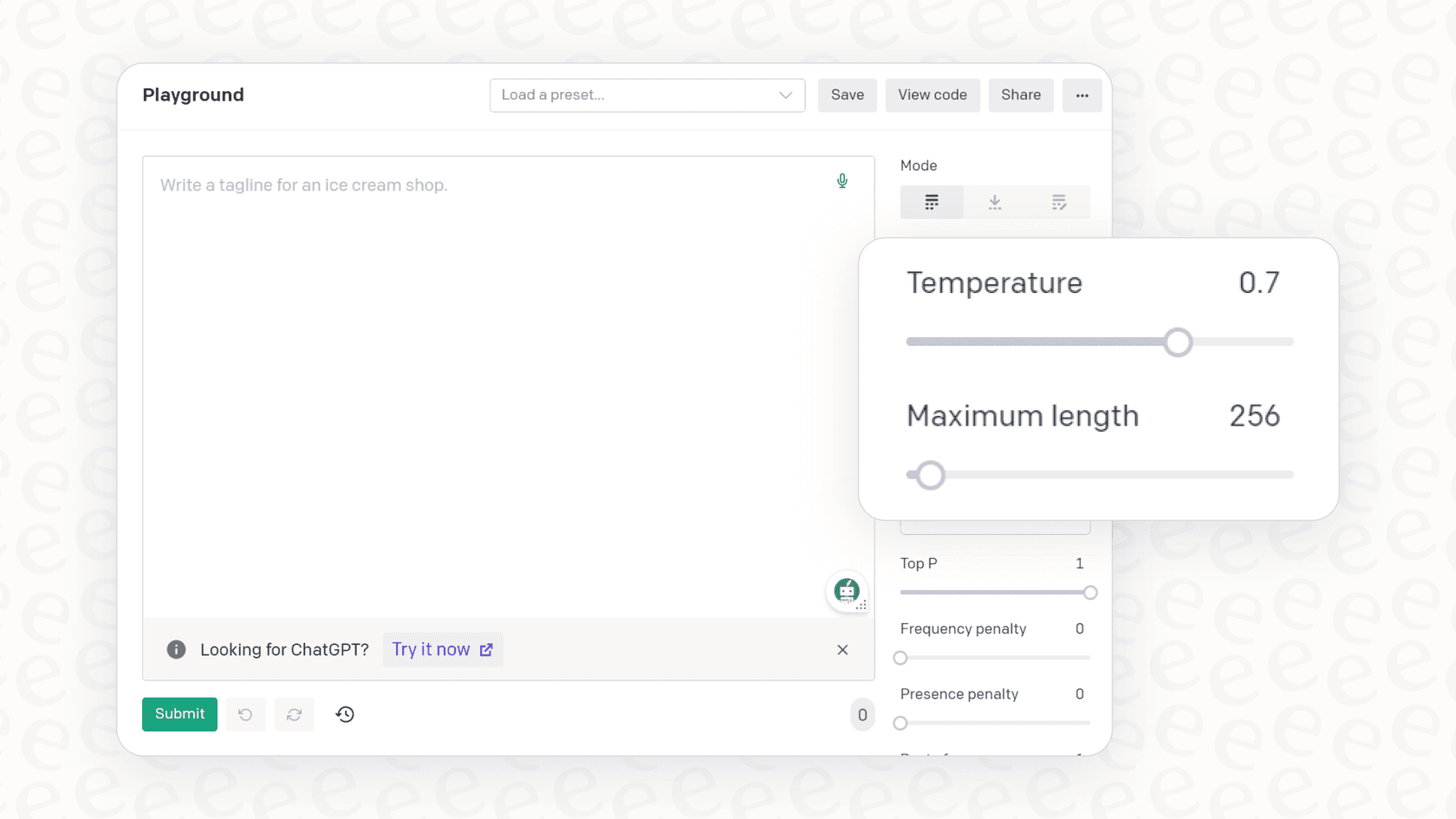Follow the Try it now link
The width and height of the screenshot is (1456, 819).
click(x=443, y=649)
